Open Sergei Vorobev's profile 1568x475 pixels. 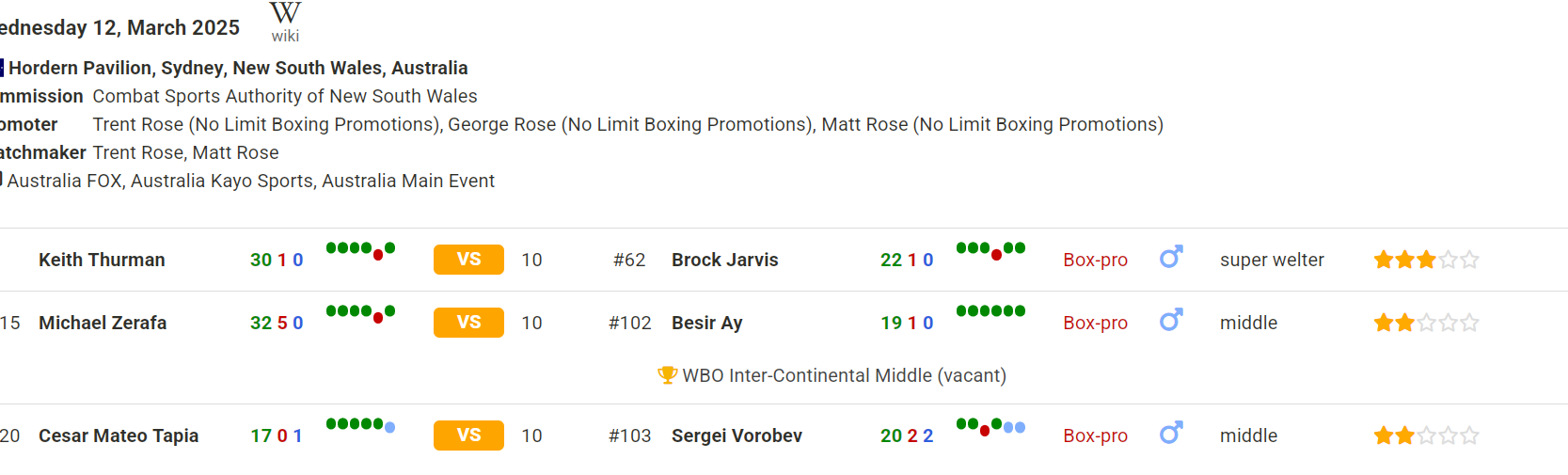coord(736,435)
